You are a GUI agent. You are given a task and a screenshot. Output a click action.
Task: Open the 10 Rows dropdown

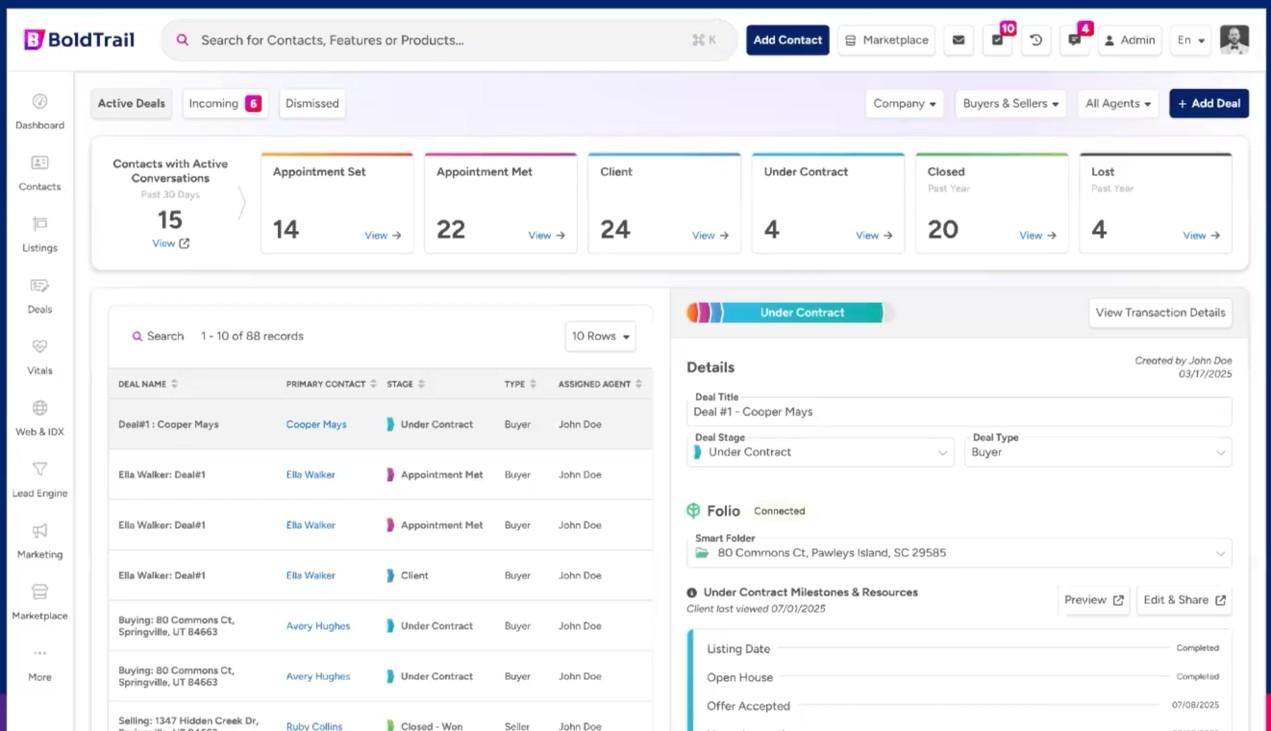600,336
